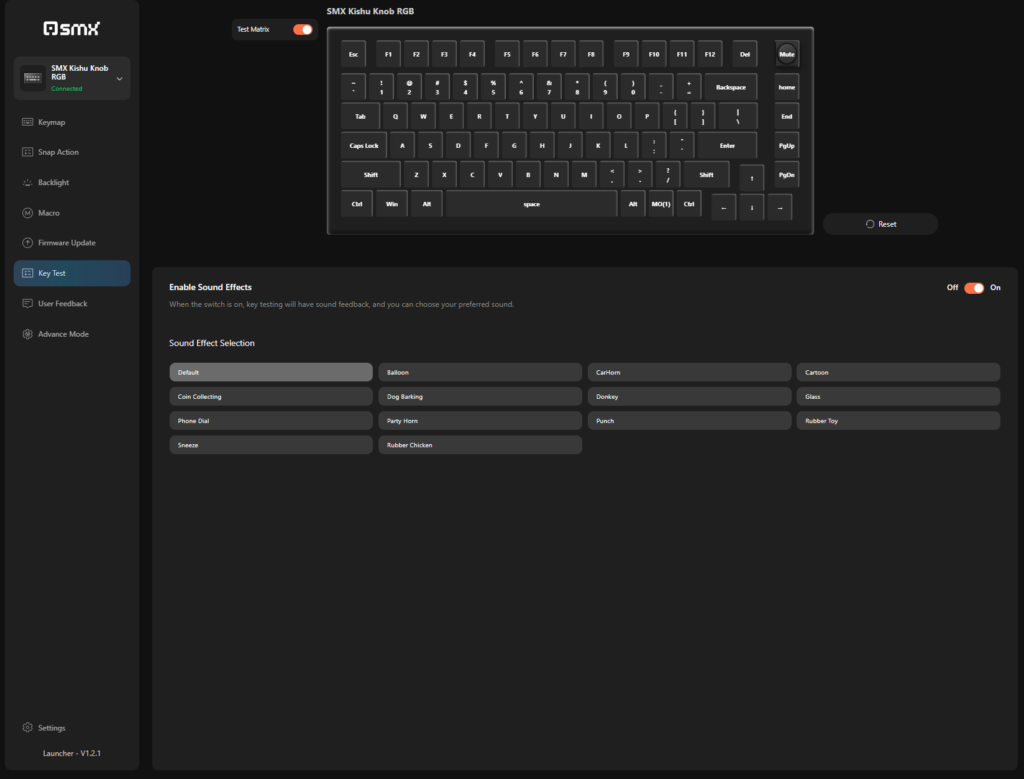Select the Coin Collecting sound effect
The height and width of the screenshot is (779, 1024).
coord(270,397)
